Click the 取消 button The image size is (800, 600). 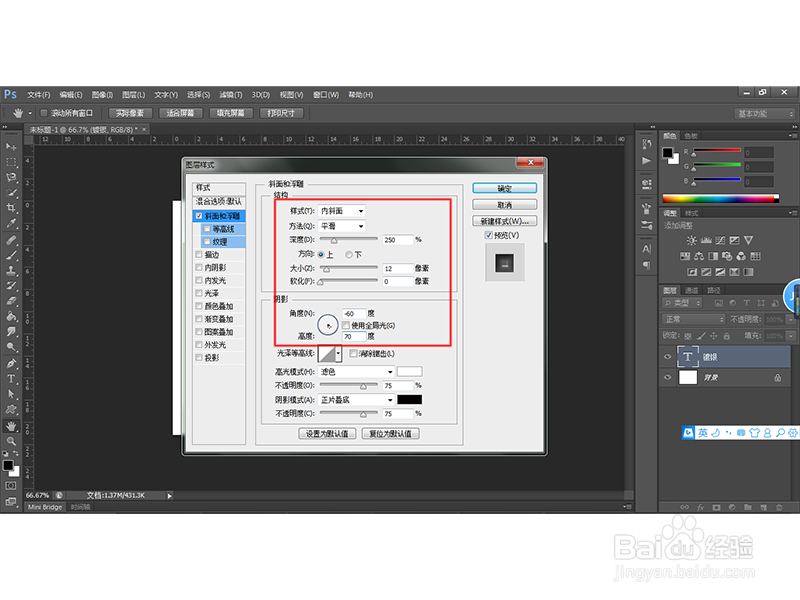[x=505, y=205]
